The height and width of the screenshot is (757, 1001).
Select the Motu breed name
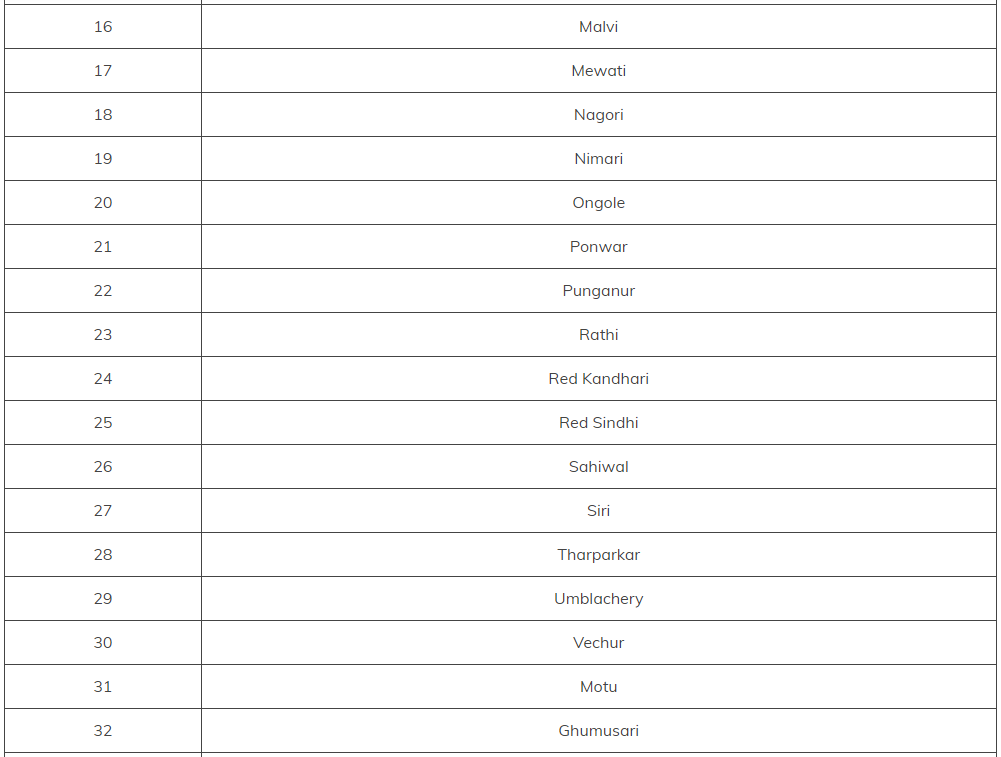click(598, 687)
